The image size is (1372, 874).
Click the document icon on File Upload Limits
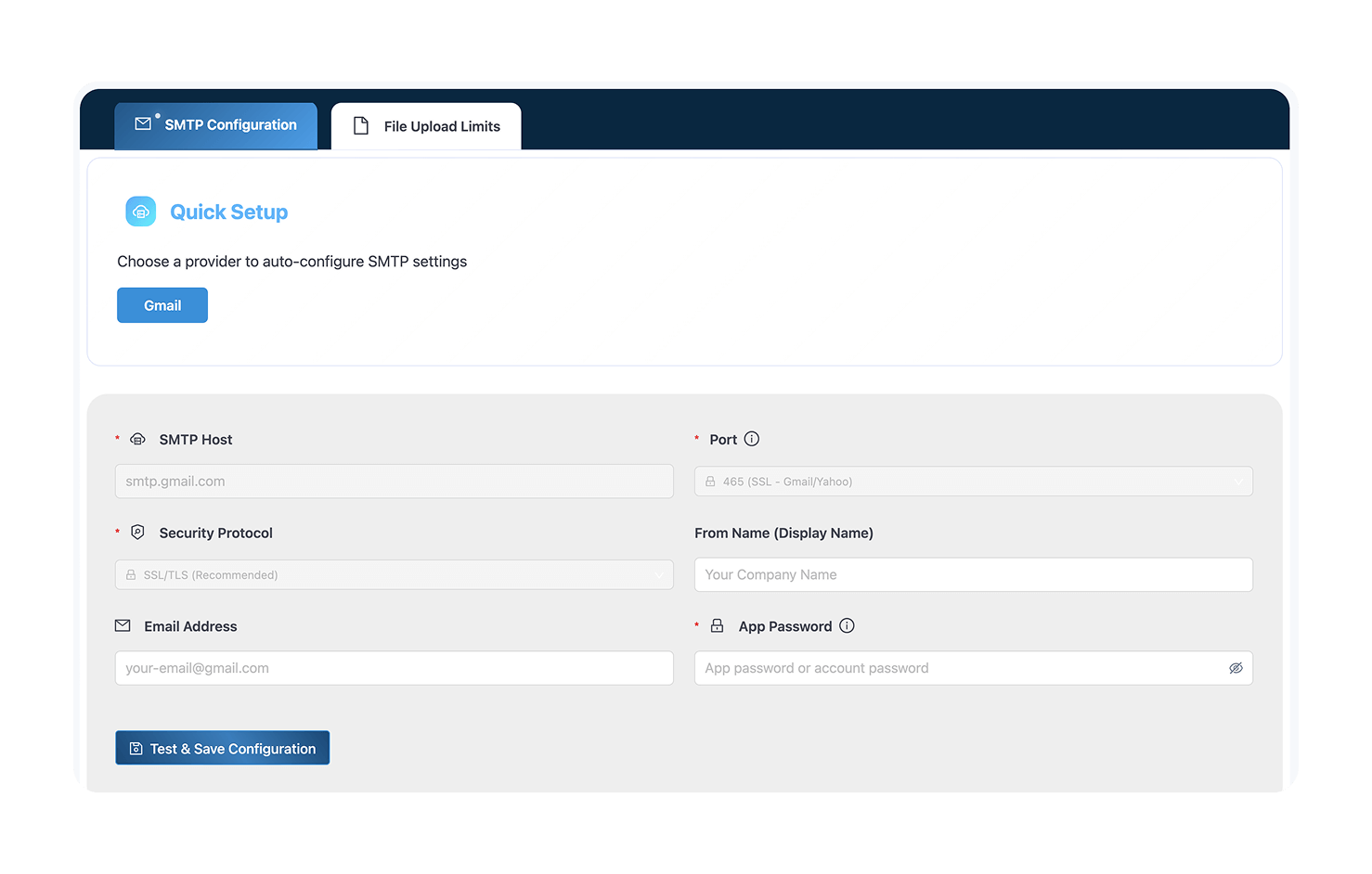point(361,126)
